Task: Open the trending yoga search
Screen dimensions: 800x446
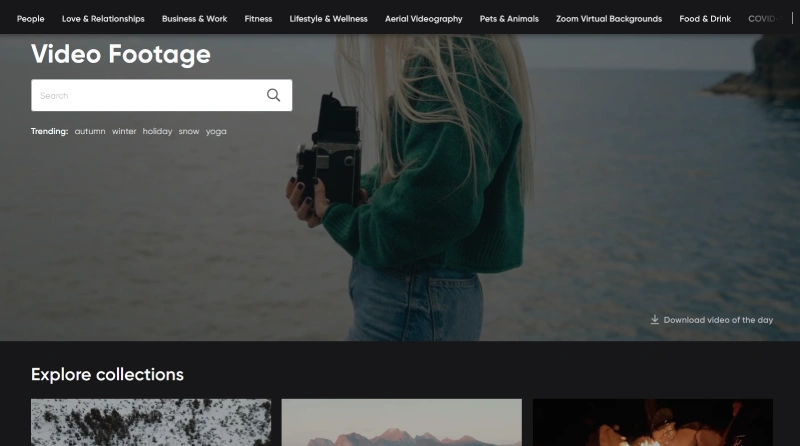Action: coord(216,131)
